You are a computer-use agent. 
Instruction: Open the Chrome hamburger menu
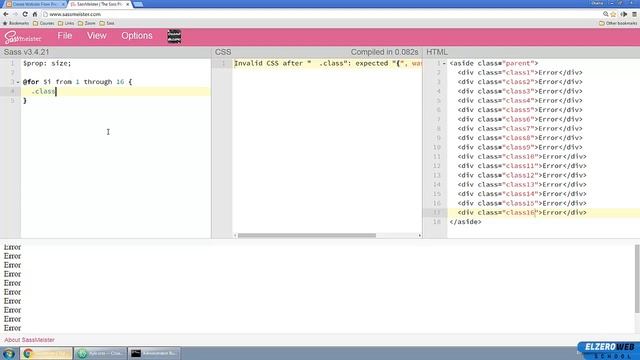[634, 14]
